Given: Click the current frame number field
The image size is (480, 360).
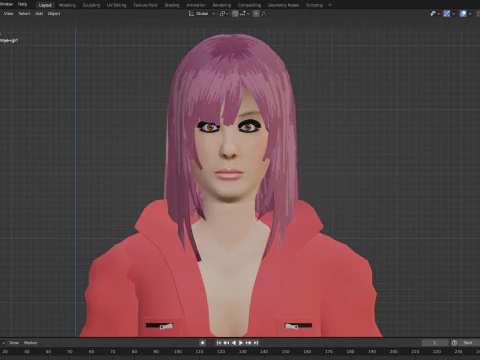Looking at the screenshot, I should click(435, 343).
